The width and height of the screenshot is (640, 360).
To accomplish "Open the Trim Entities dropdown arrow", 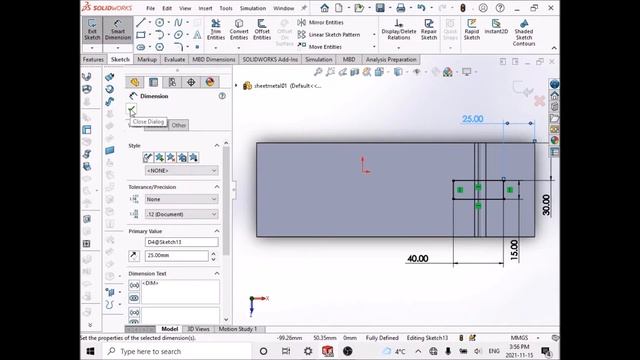I will (216, 48).
